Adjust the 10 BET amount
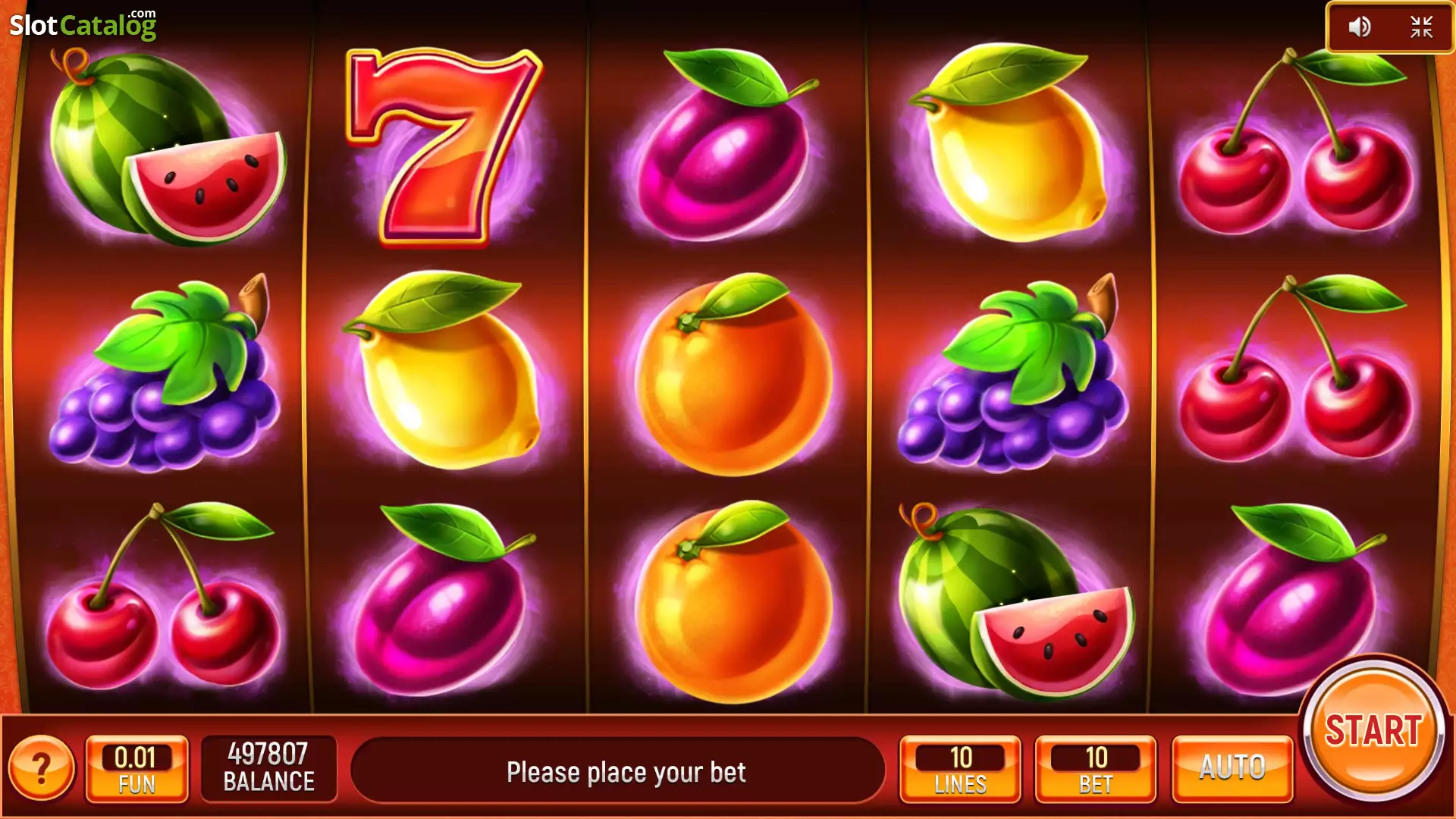The height and width of the screenshot is (819, 1456). [1096, 768]
